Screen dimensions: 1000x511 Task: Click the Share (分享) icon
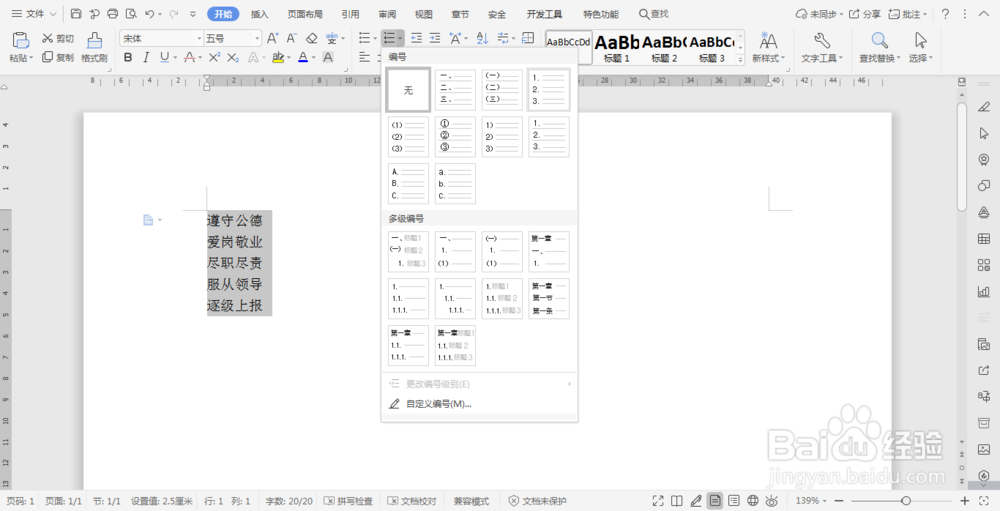865,13
